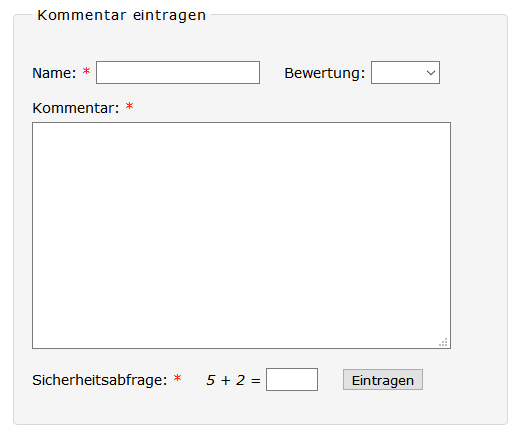
Task: Grab the textarea resize handle corner
Action: (443, 342)
